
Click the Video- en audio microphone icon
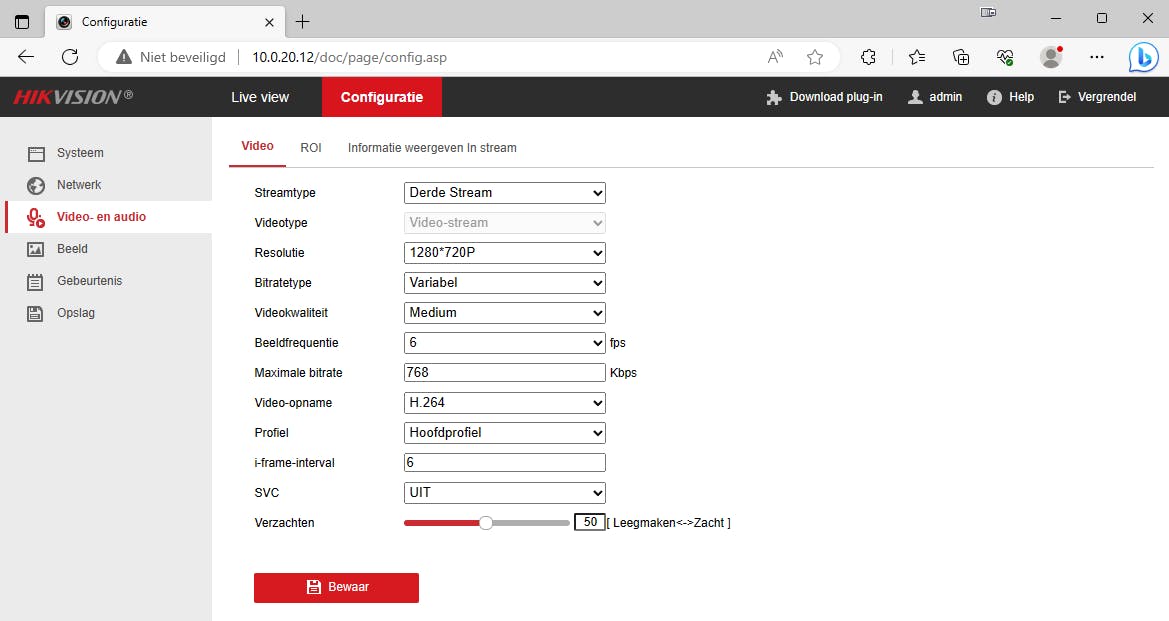36,218
